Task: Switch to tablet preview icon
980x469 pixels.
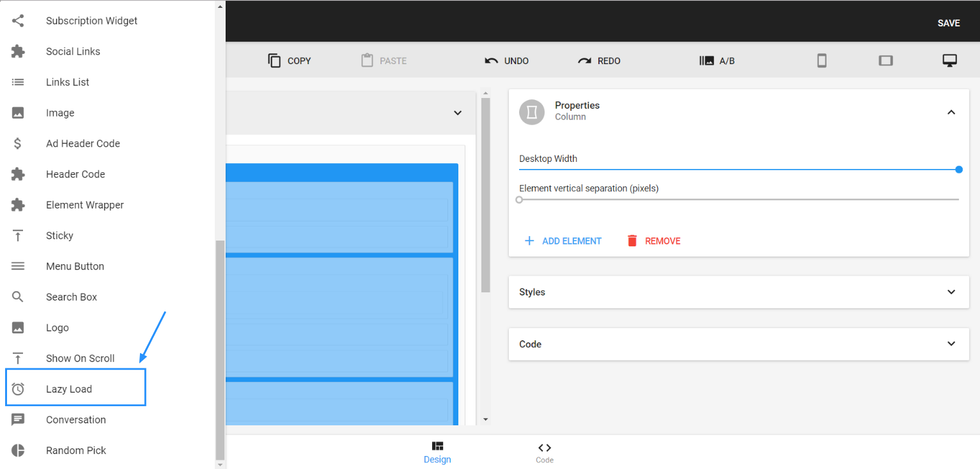Action: (885, 61)
